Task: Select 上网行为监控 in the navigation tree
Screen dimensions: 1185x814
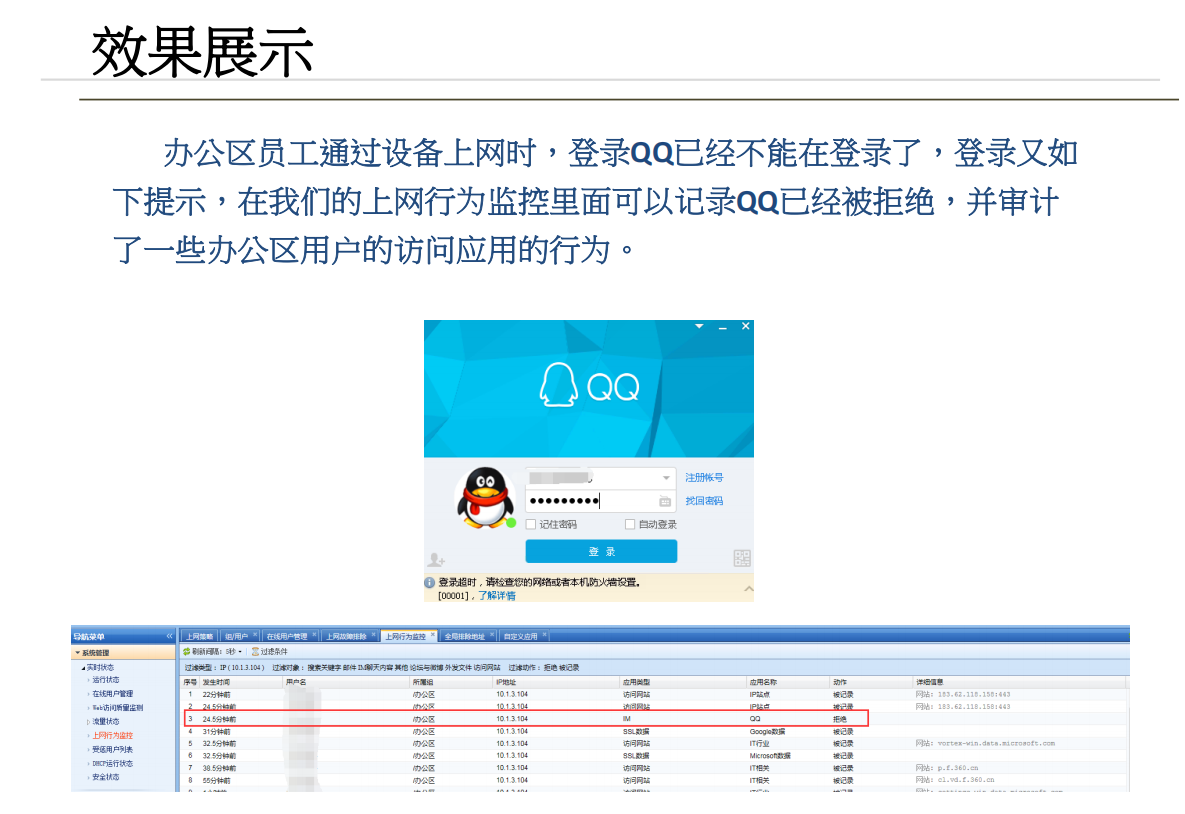Action: click(113, 735)
